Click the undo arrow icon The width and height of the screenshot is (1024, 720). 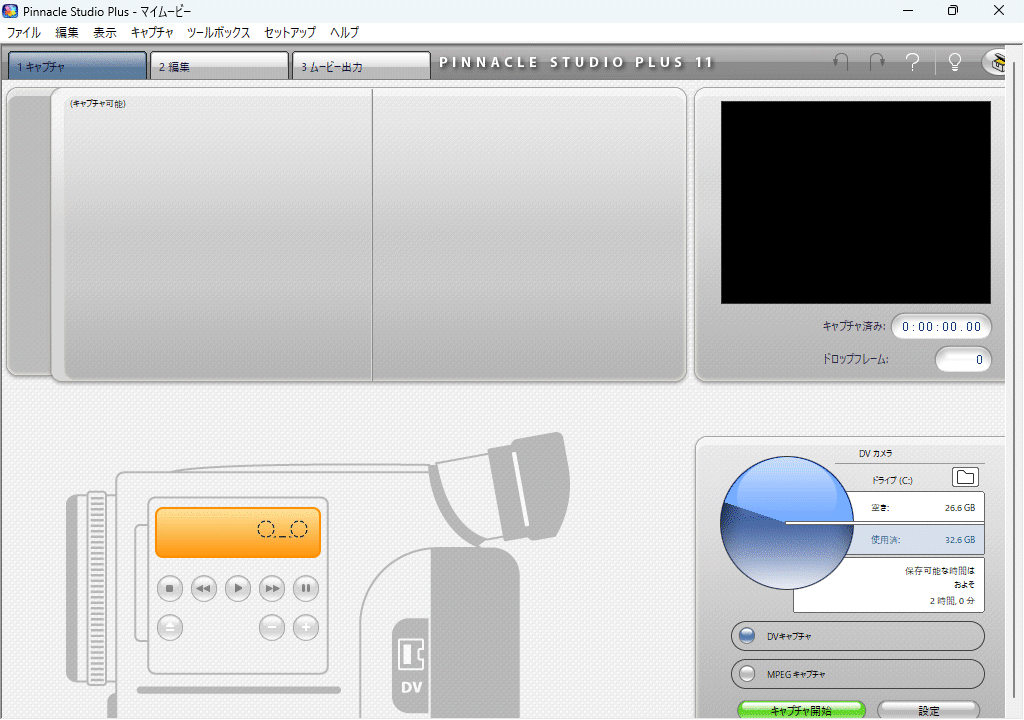click(x=841, y=62)
